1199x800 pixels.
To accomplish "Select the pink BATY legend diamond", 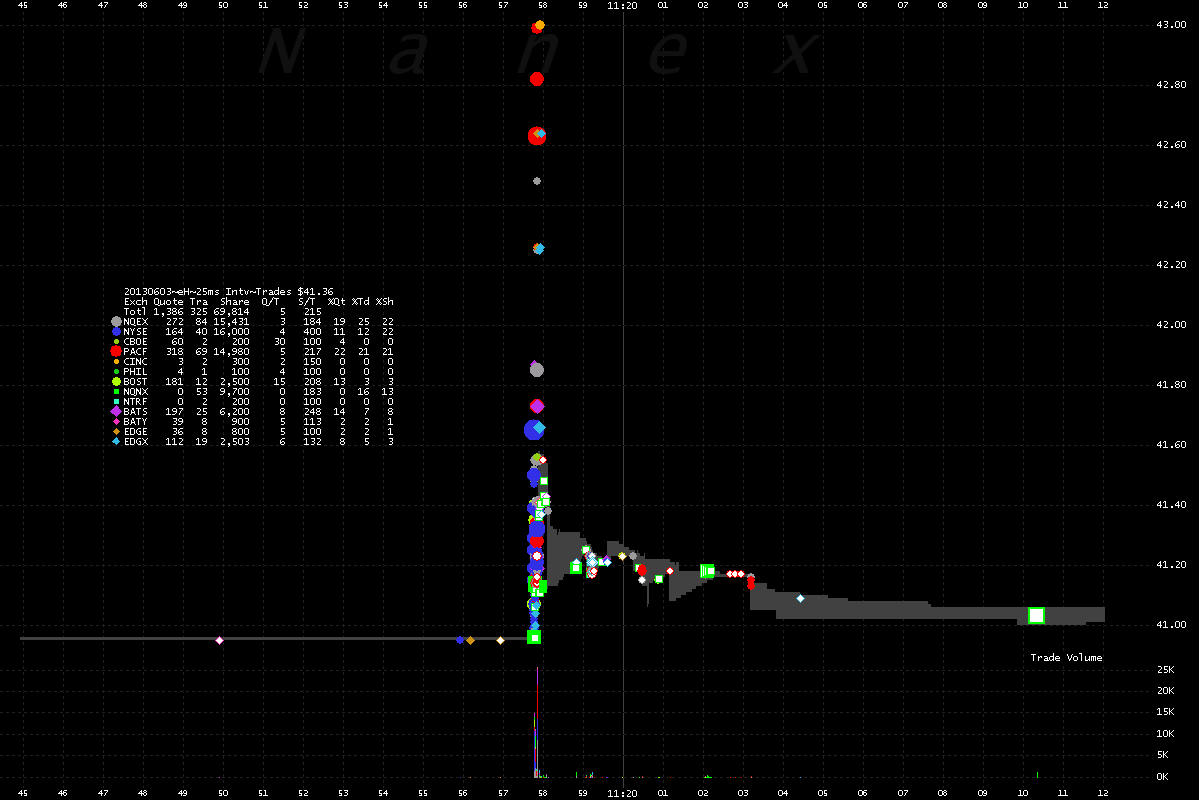I will tap(116, 421).
